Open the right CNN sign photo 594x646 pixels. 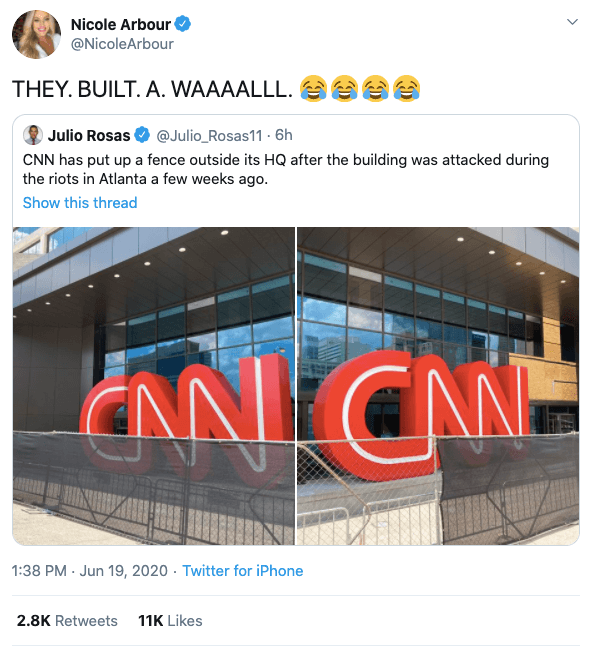(x=438, y=386)
